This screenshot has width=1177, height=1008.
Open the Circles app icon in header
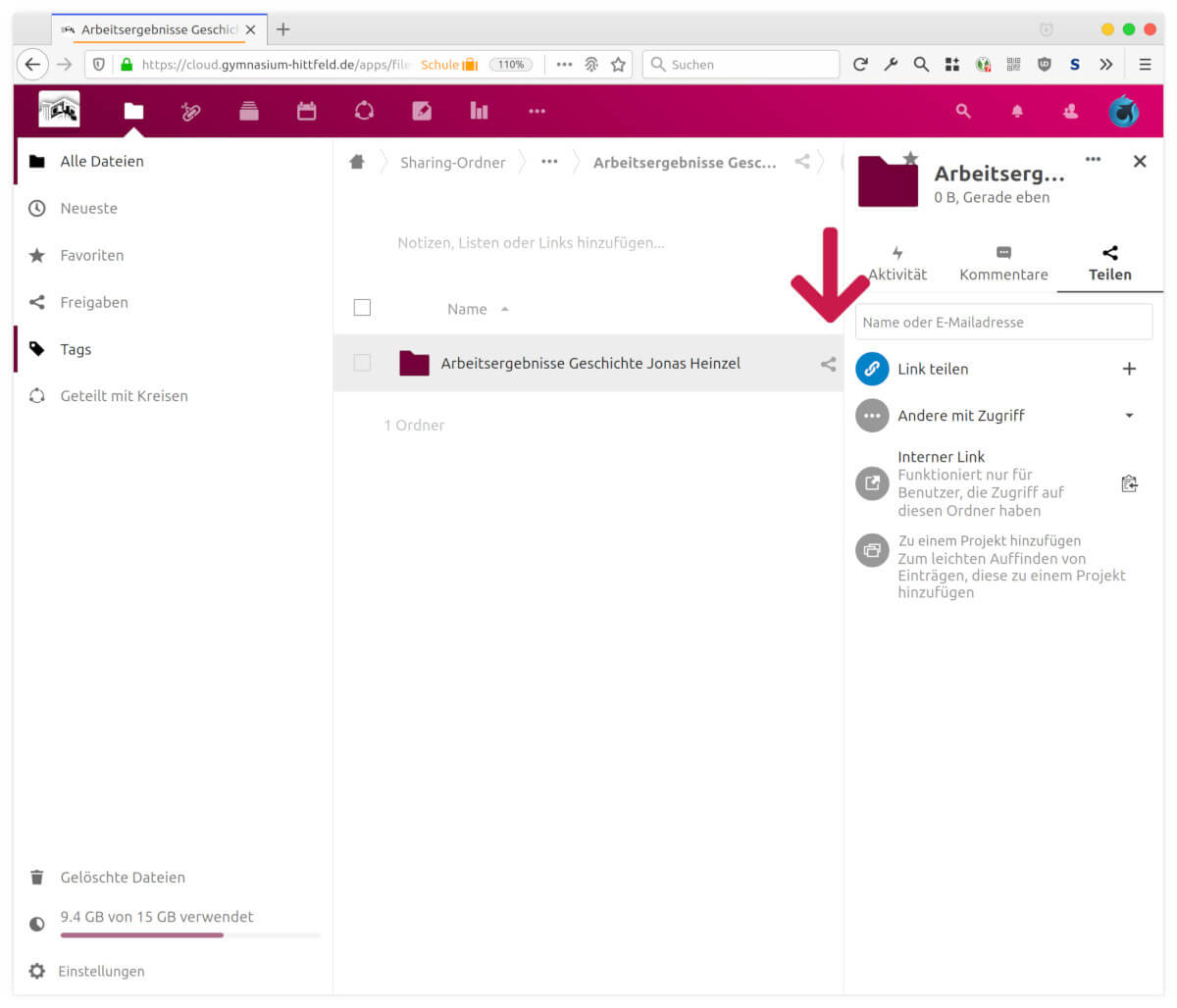click(x=364, y=112)
